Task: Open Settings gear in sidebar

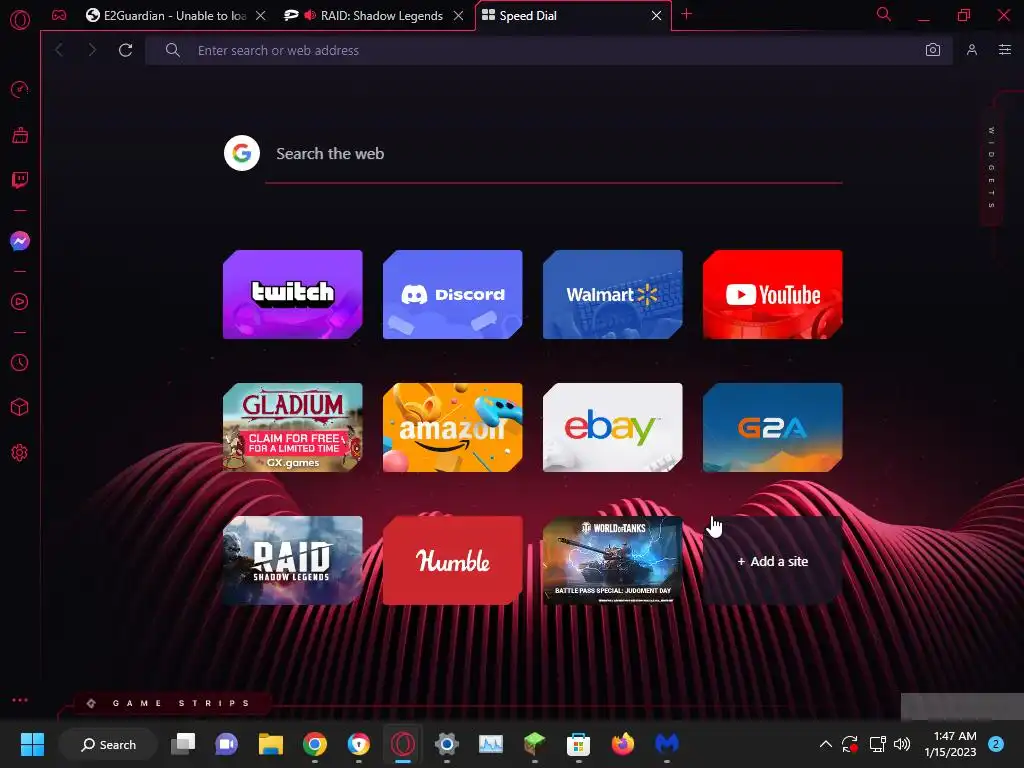Action: click(20, 453)
